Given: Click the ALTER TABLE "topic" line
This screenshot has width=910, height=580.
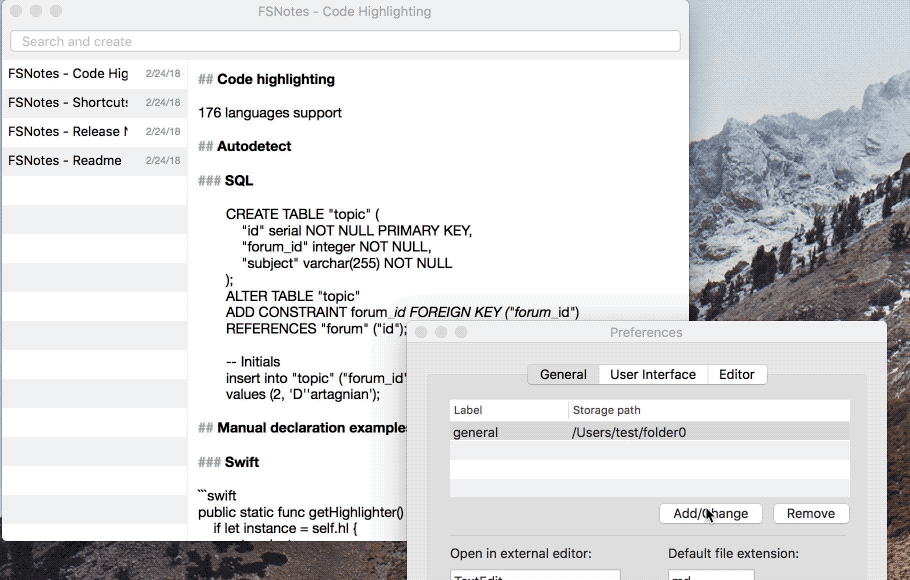Looking at the screenshot, I should (293, 296).
